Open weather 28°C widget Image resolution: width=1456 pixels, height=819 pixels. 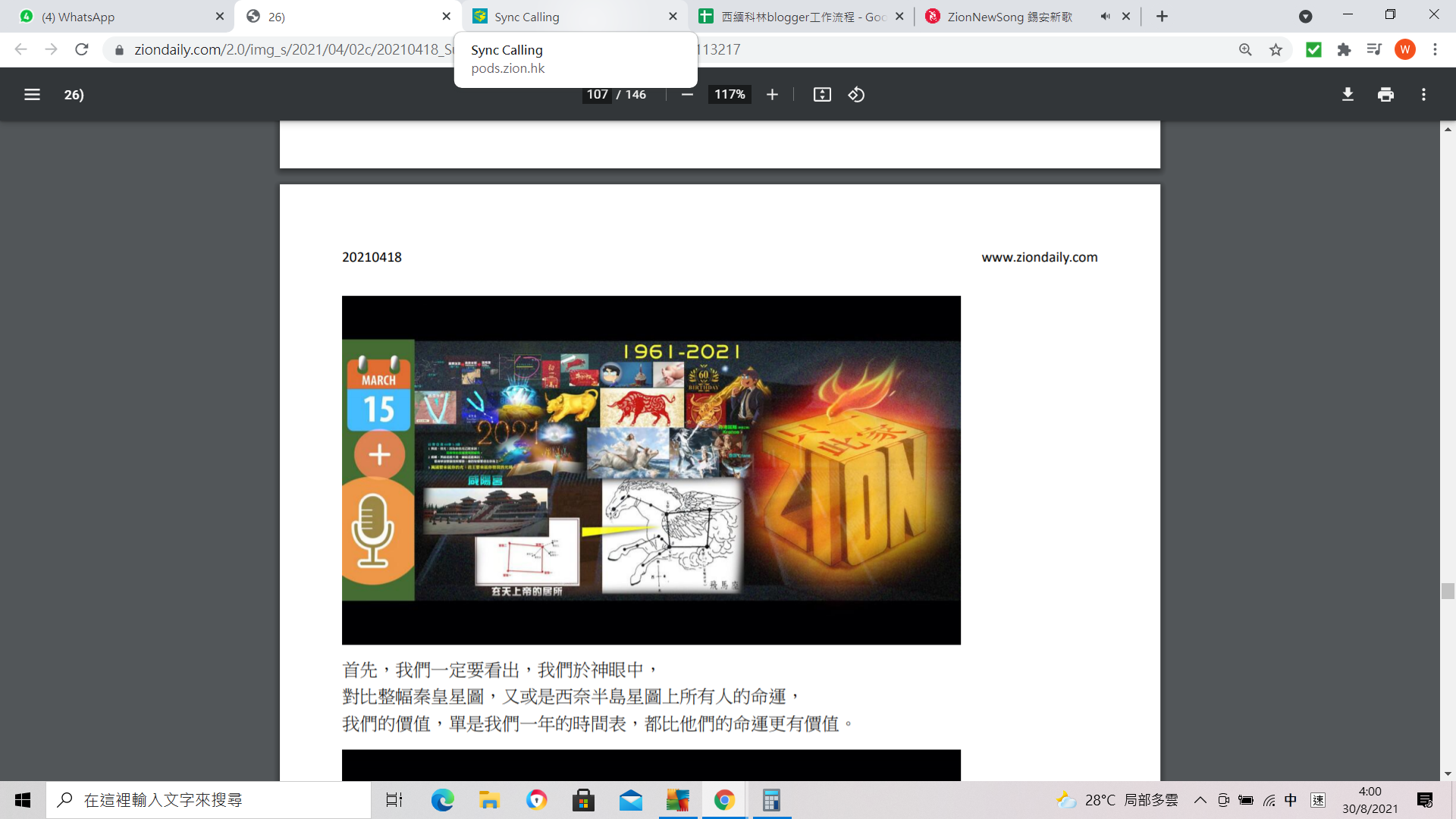point(1117,800)
